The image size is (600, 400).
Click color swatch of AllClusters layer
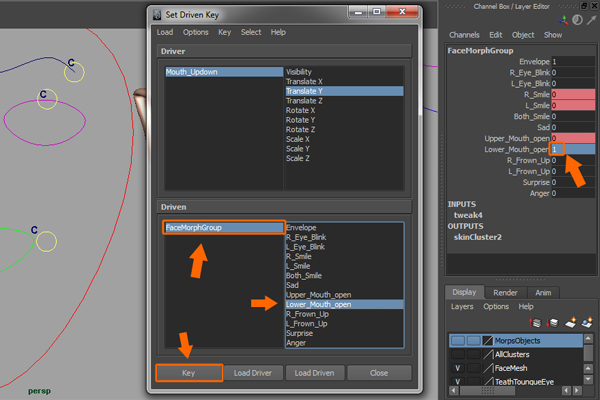click(488, 354)
